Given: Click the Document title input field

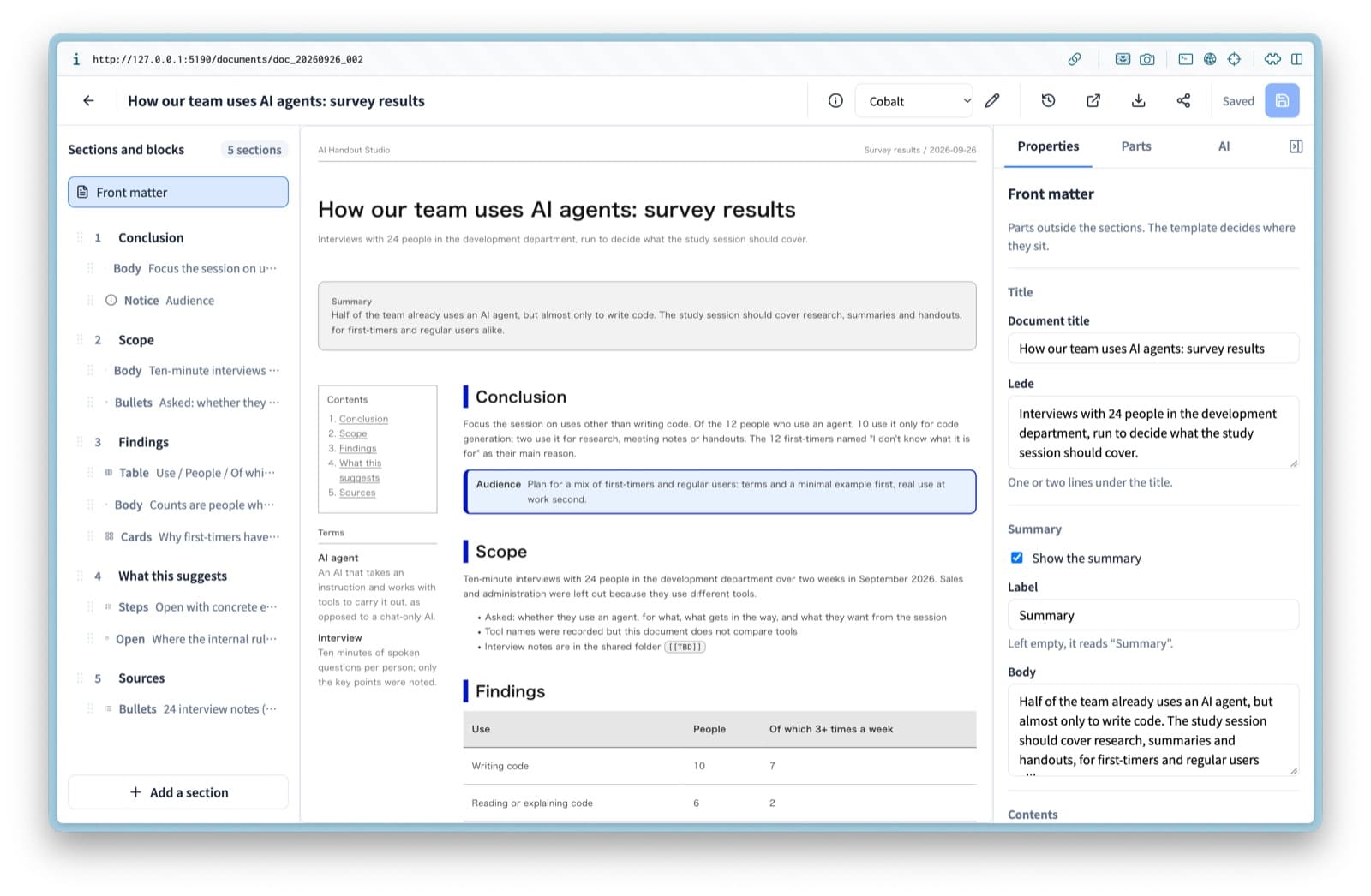Looking at the screenshot, I should coord(1153,349).
